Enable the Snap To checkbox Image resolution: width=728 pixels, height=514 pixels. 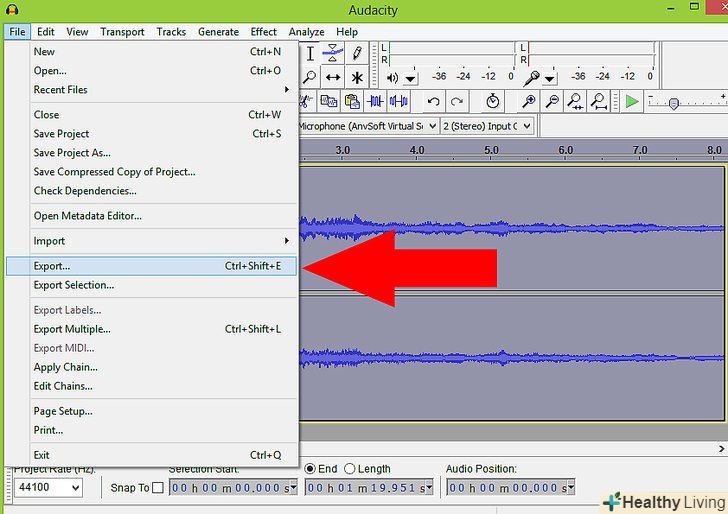pos(157,488)
